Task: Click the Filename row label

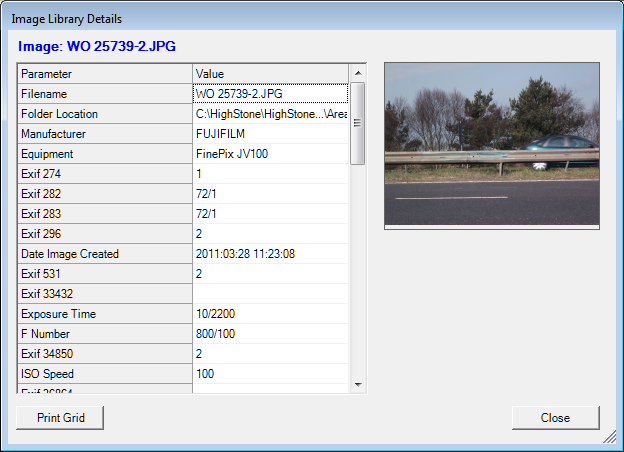Action: coord(105,94)
